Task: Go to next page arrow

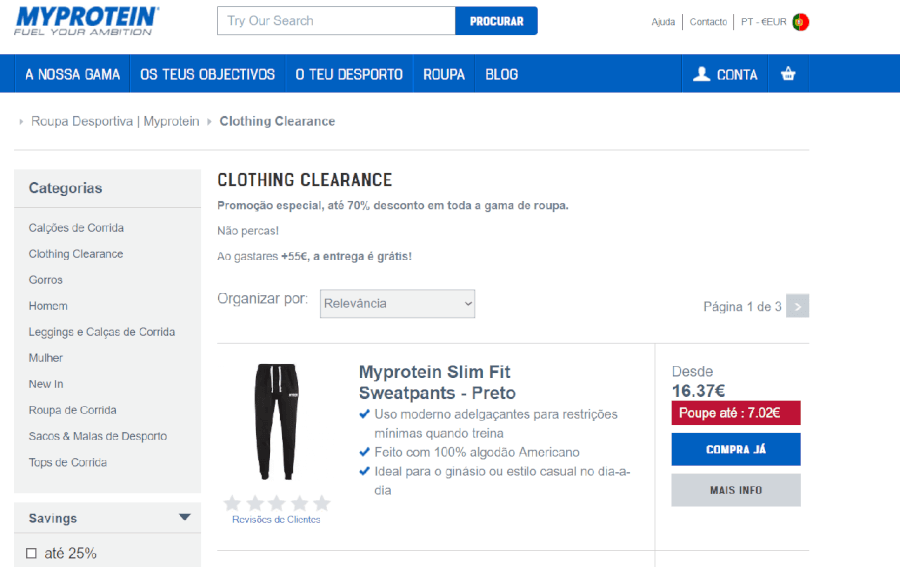Action: pyautogui.click(x=797, y=306)
